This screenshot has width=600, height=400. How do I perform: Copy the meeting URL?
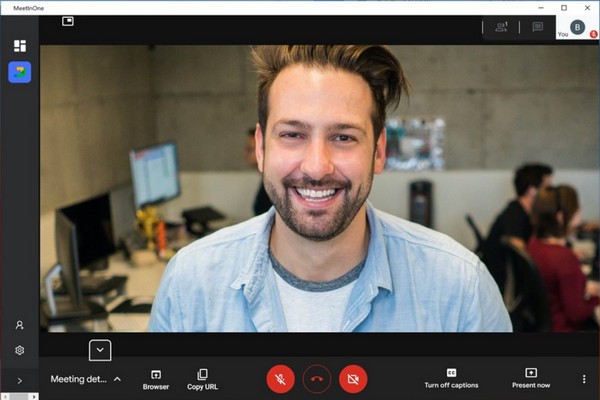coord(202,378)
